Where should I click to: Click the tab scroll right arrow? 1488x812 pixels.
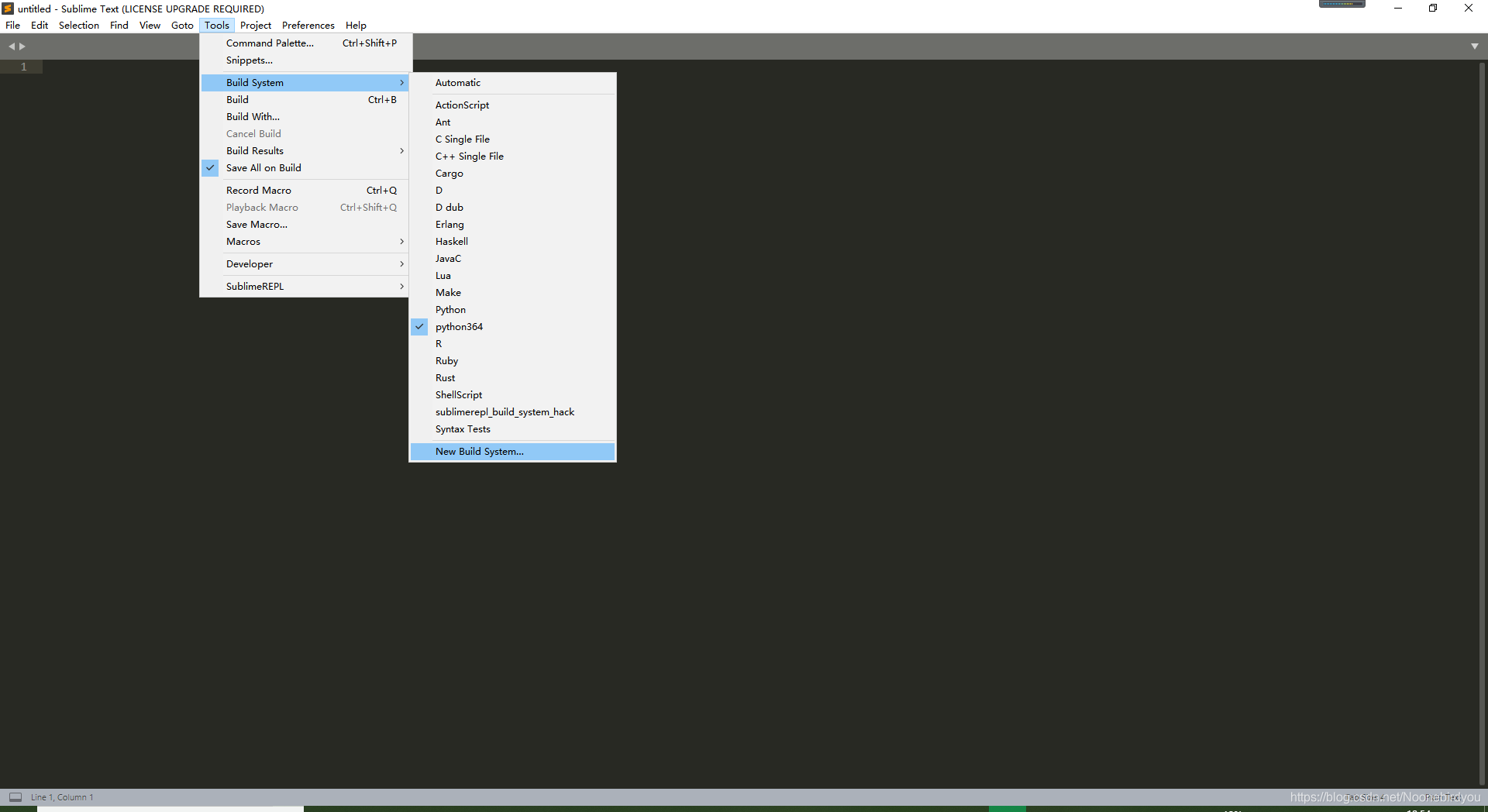pos(22,46)
